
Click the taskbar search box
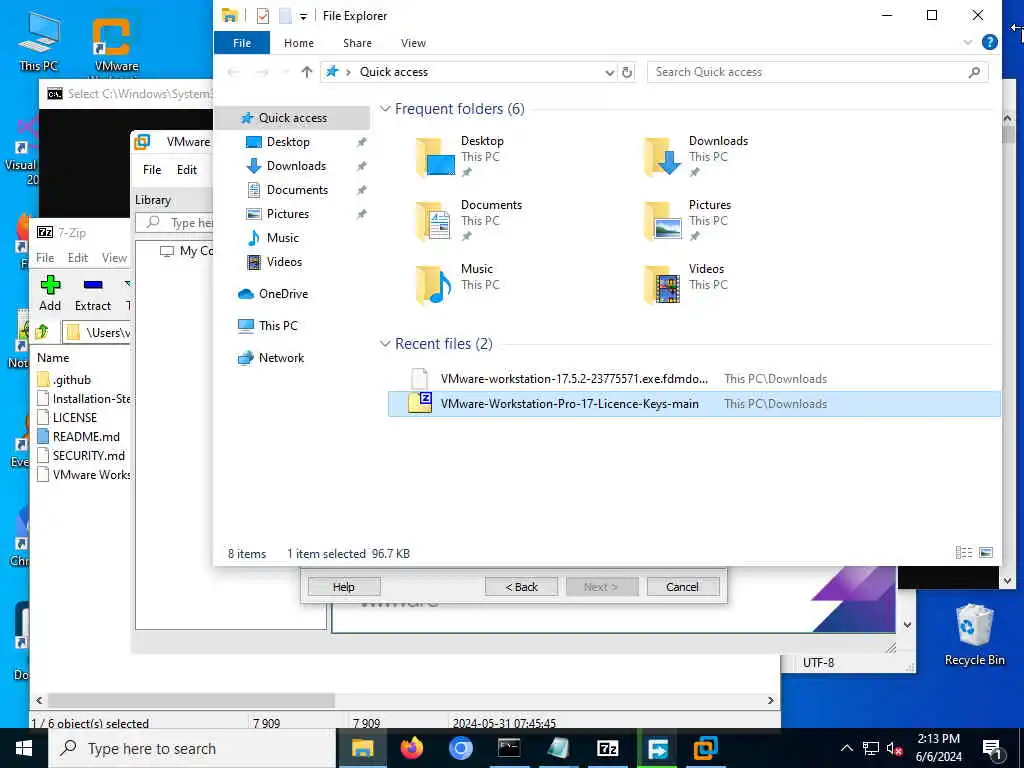[192, 748]
